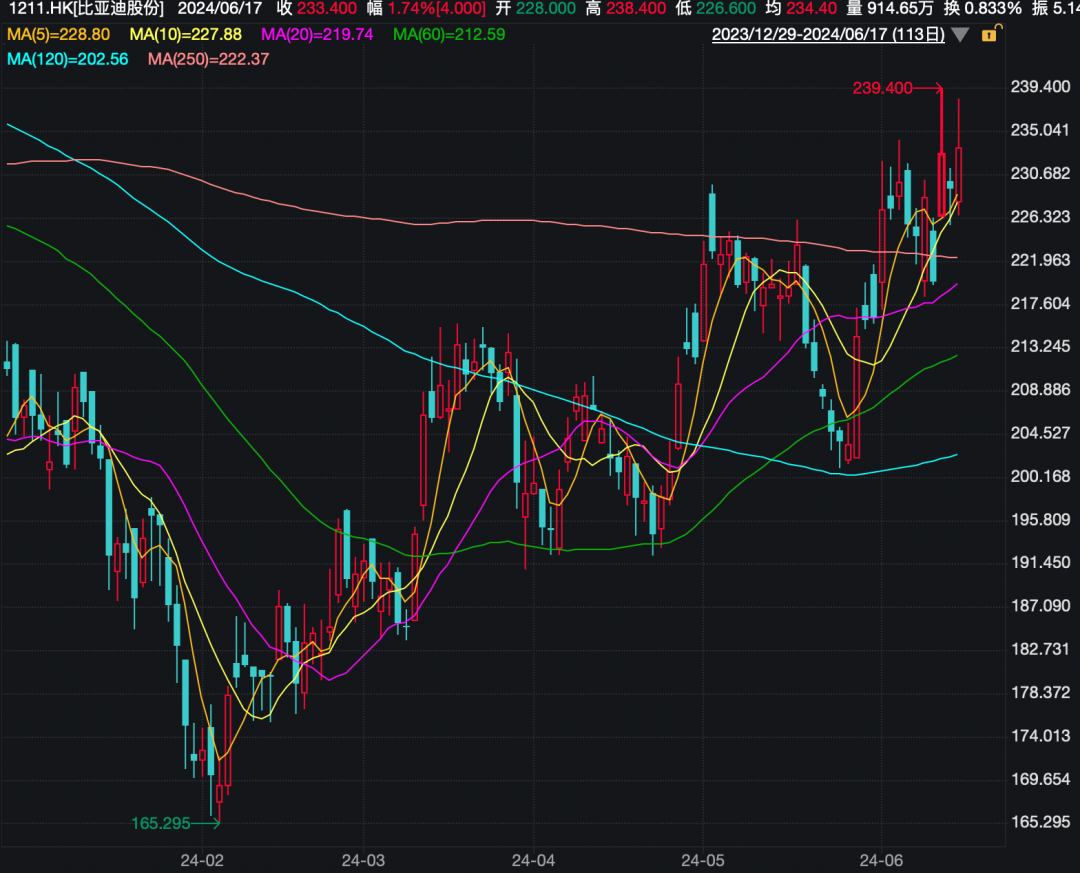Click the 24-03 label on time axis

[364, 860]
